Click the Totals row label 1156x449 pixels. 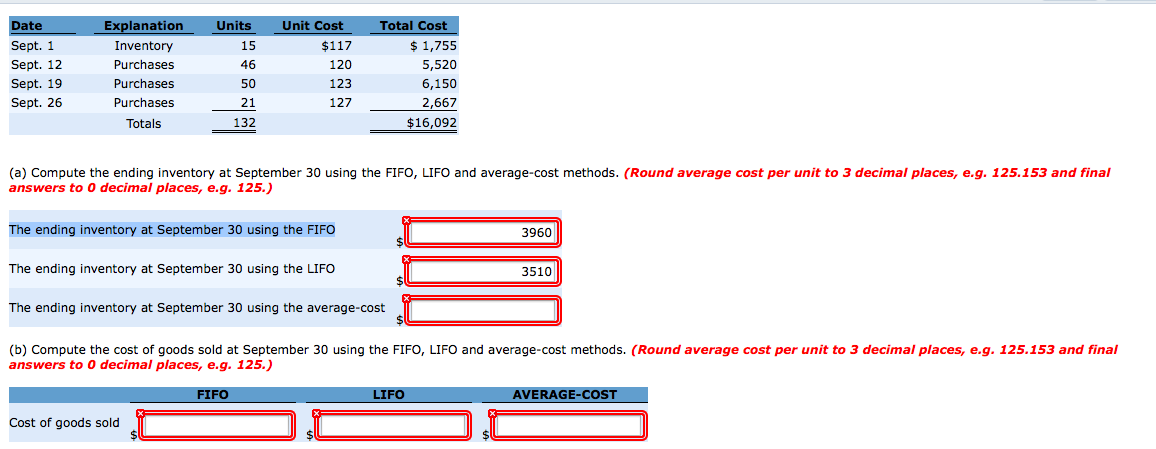(x=144, y=124)
